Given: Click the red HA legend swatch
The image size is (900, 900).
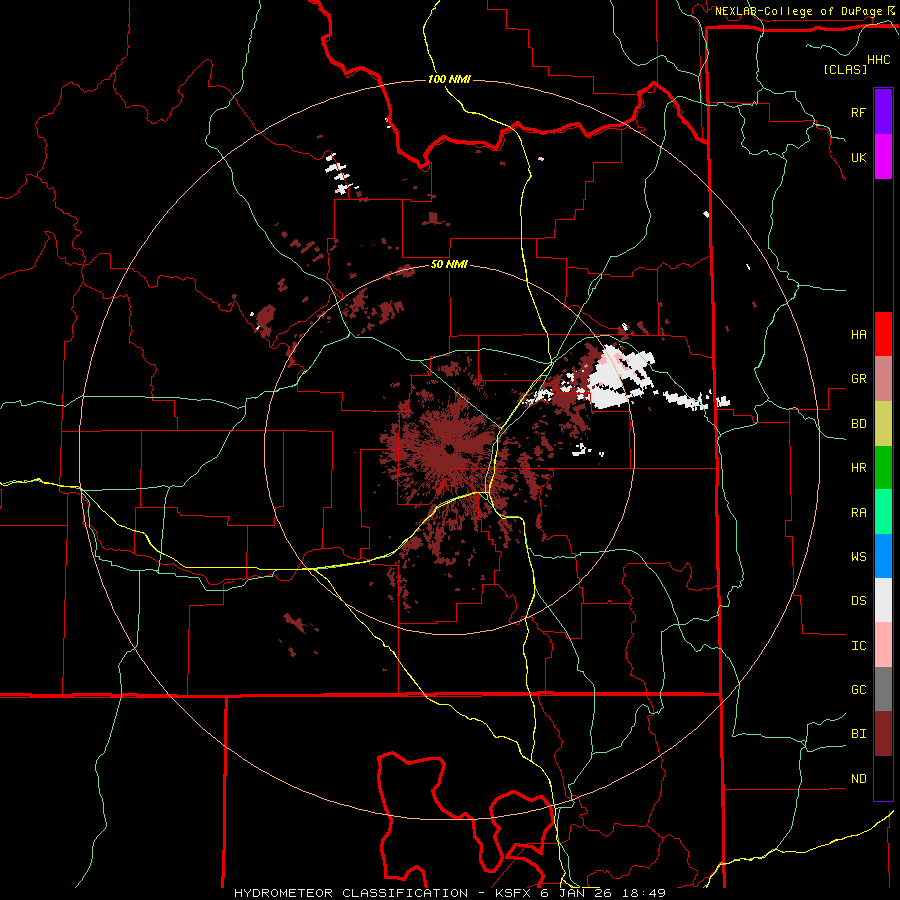Looking at the screenshot, I should [883, 334].
